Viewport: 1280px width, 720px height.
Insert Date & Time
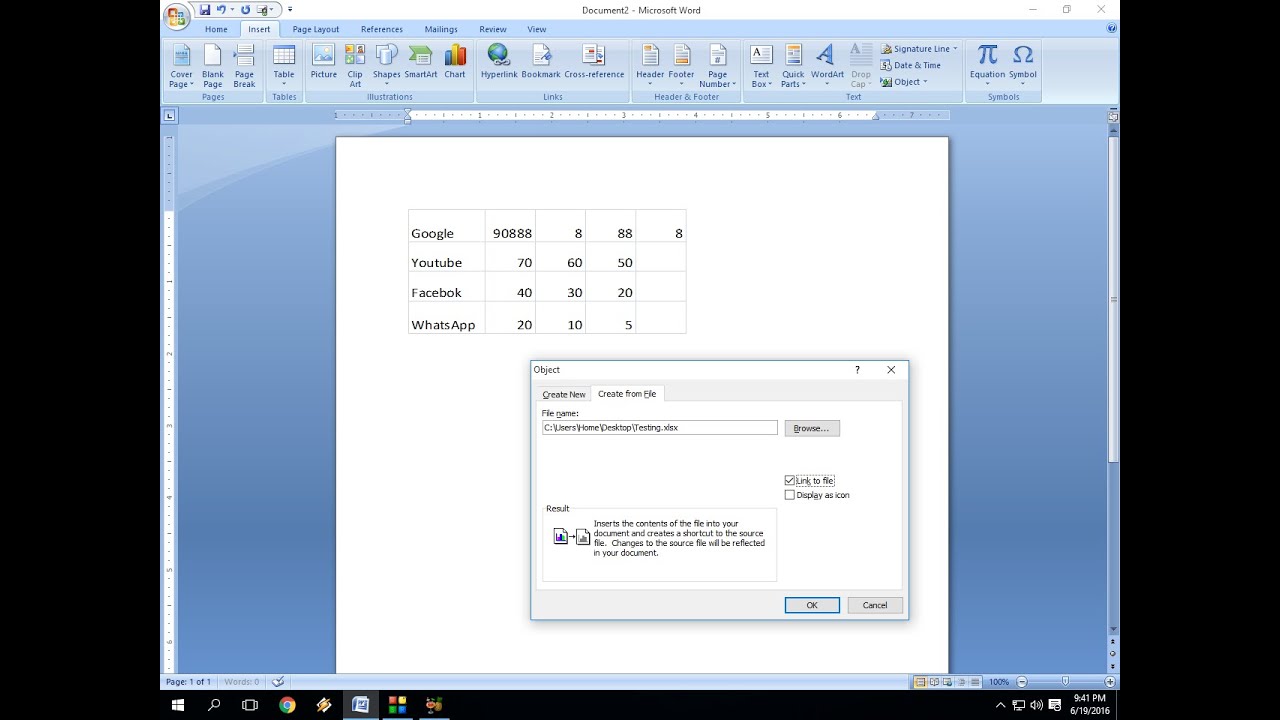[x=910, y=65]
